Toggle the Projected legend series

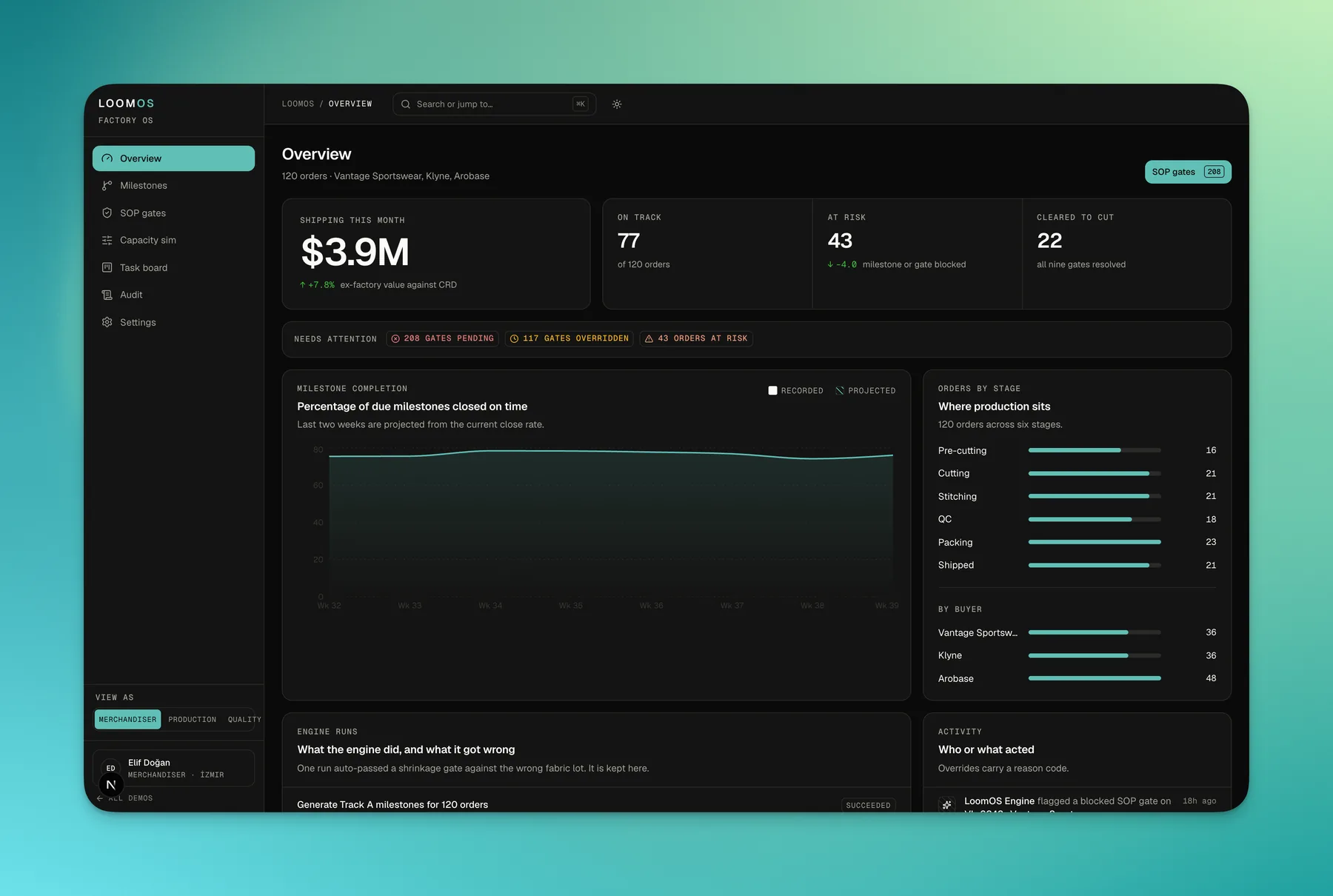point(865,391)
